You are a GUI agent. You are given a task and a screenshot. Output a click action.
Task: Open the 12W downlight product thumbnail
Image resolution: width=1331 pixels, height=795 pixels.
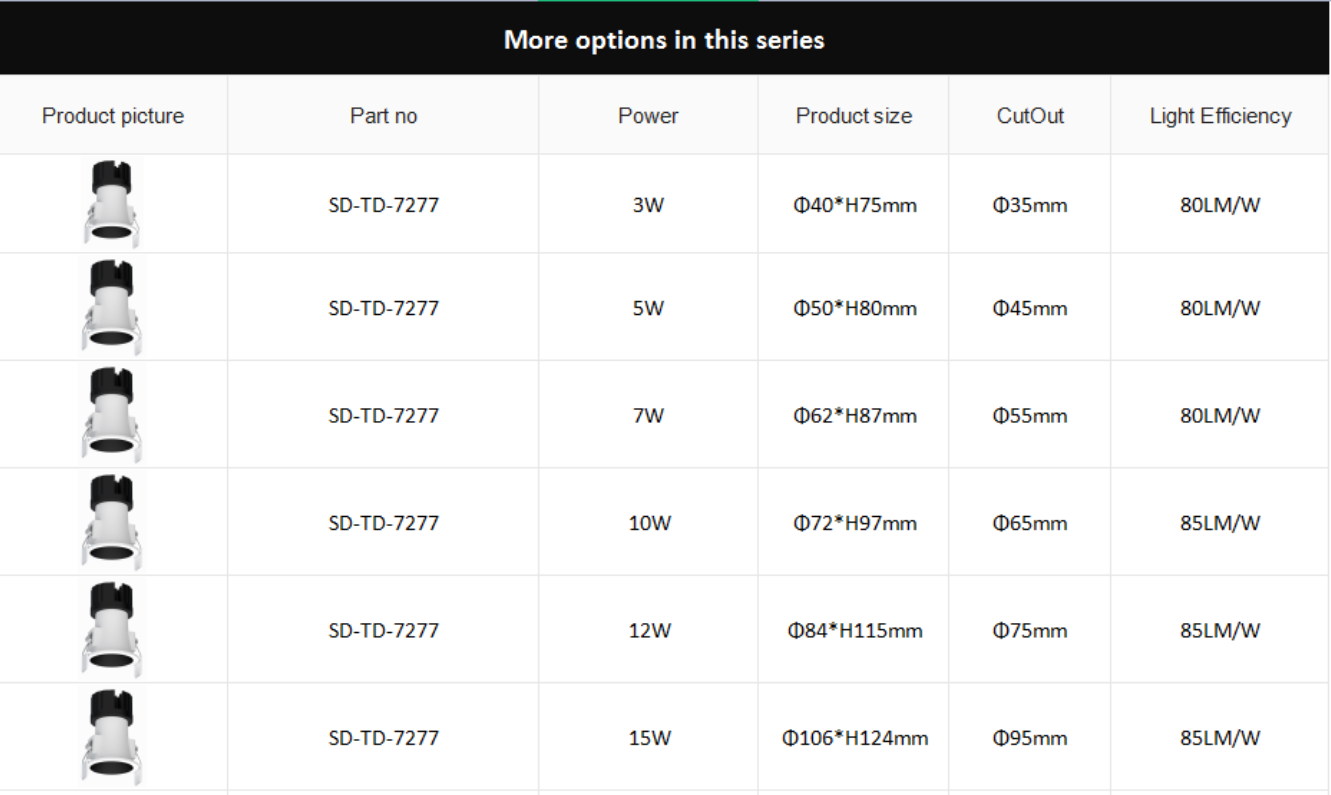[111, 629]
